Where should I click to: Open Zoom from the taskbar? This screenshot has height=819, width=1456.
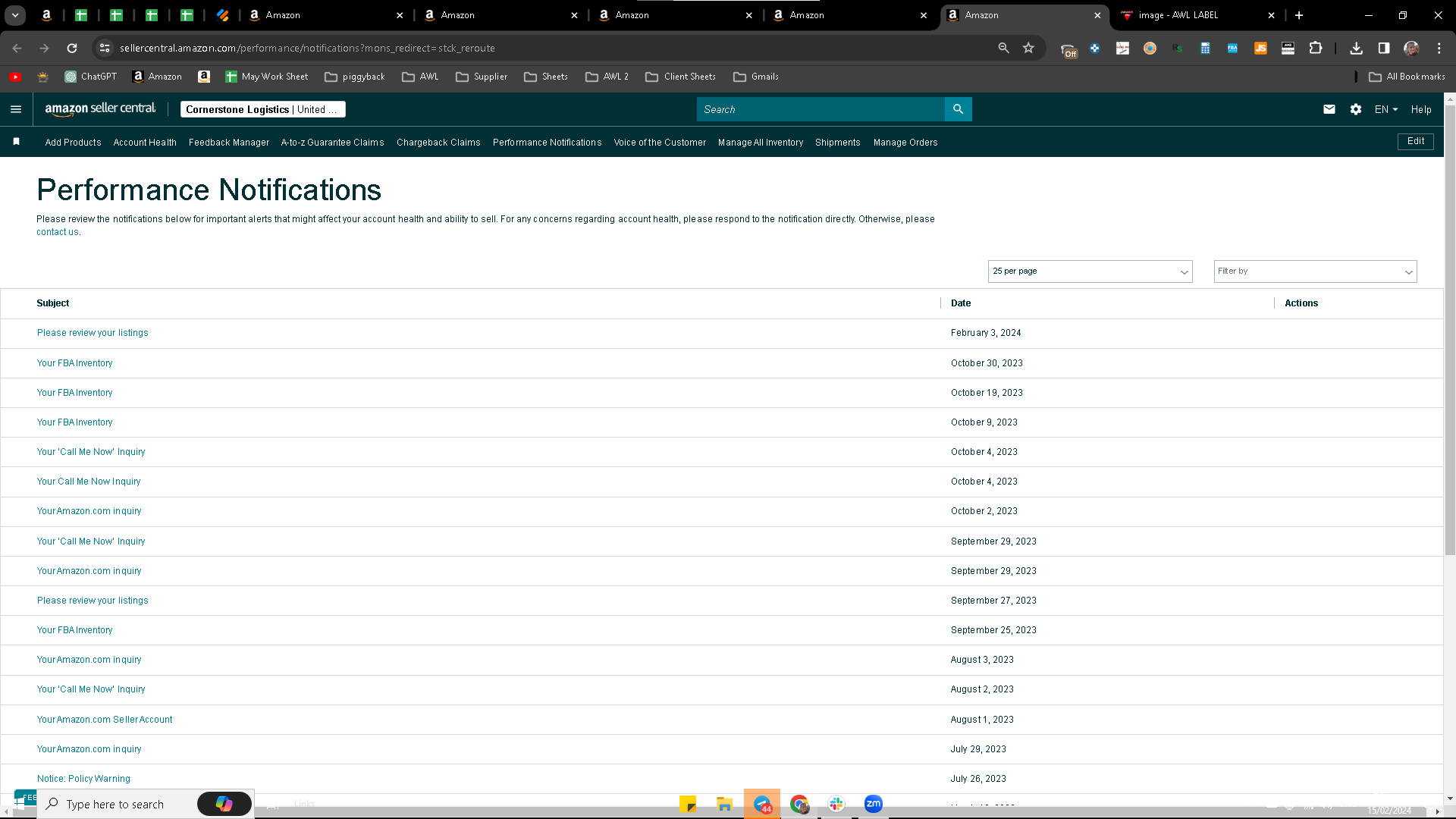click(873, 804)
